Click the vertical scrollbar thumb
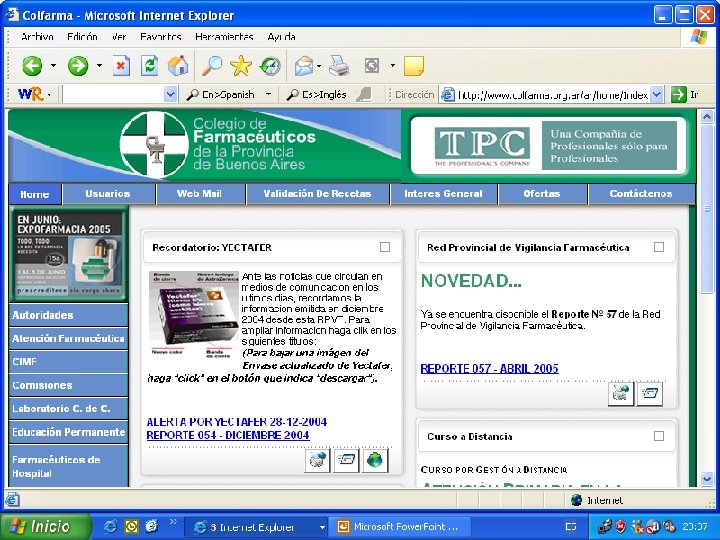Image resolution: width=720 pixels, height=540 pixels. pos(707,209)
